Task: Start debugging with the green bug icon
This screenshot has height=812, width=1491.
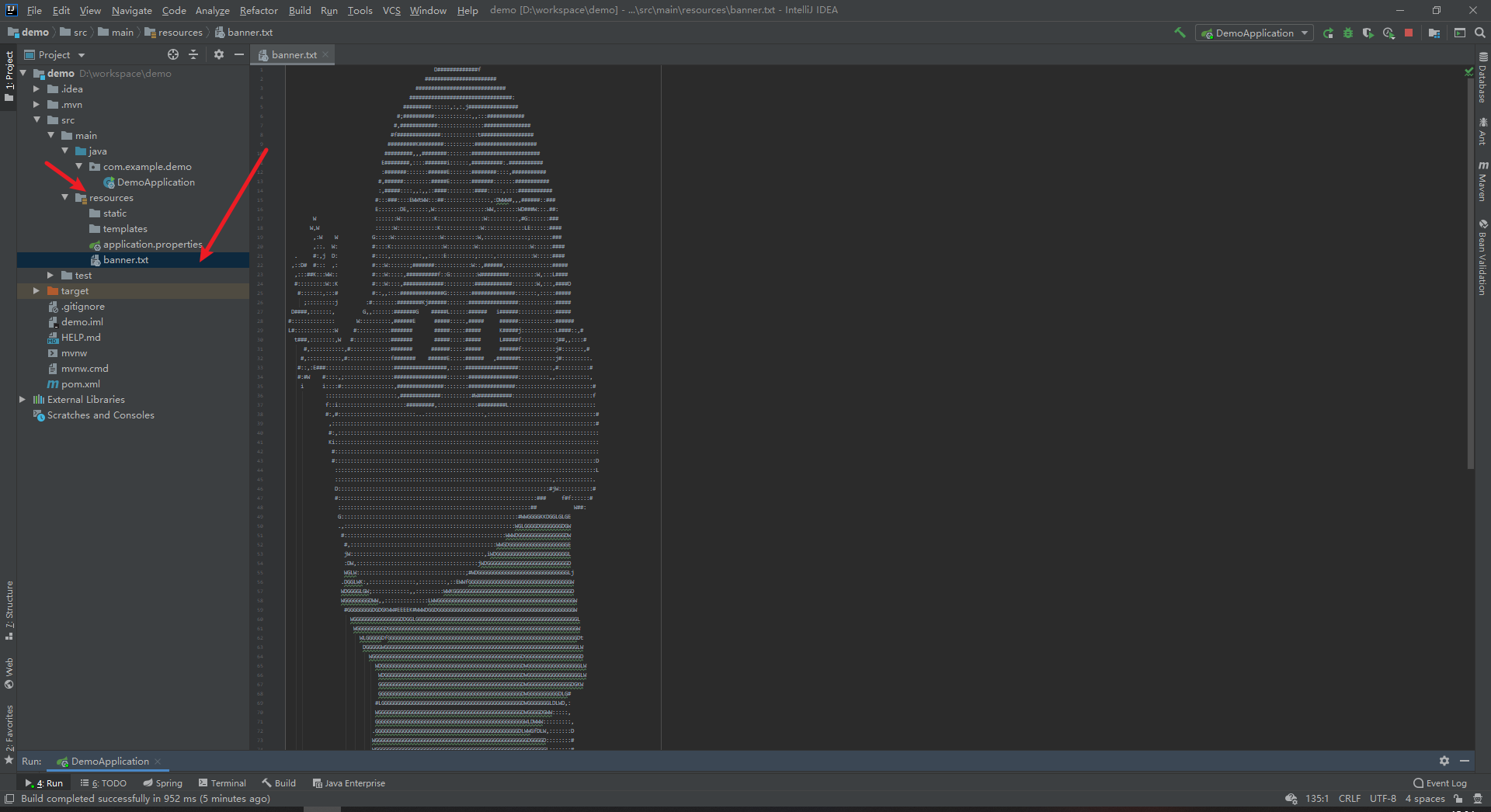Action: click(1348, 33)
